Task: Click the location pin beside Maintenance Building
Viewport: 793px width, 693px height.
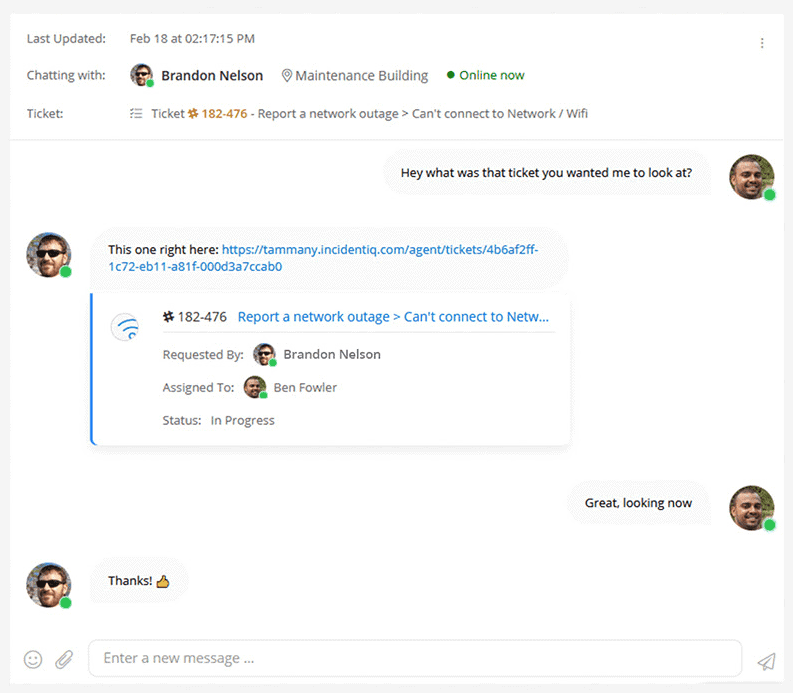Action: click(x=287, y=76)
